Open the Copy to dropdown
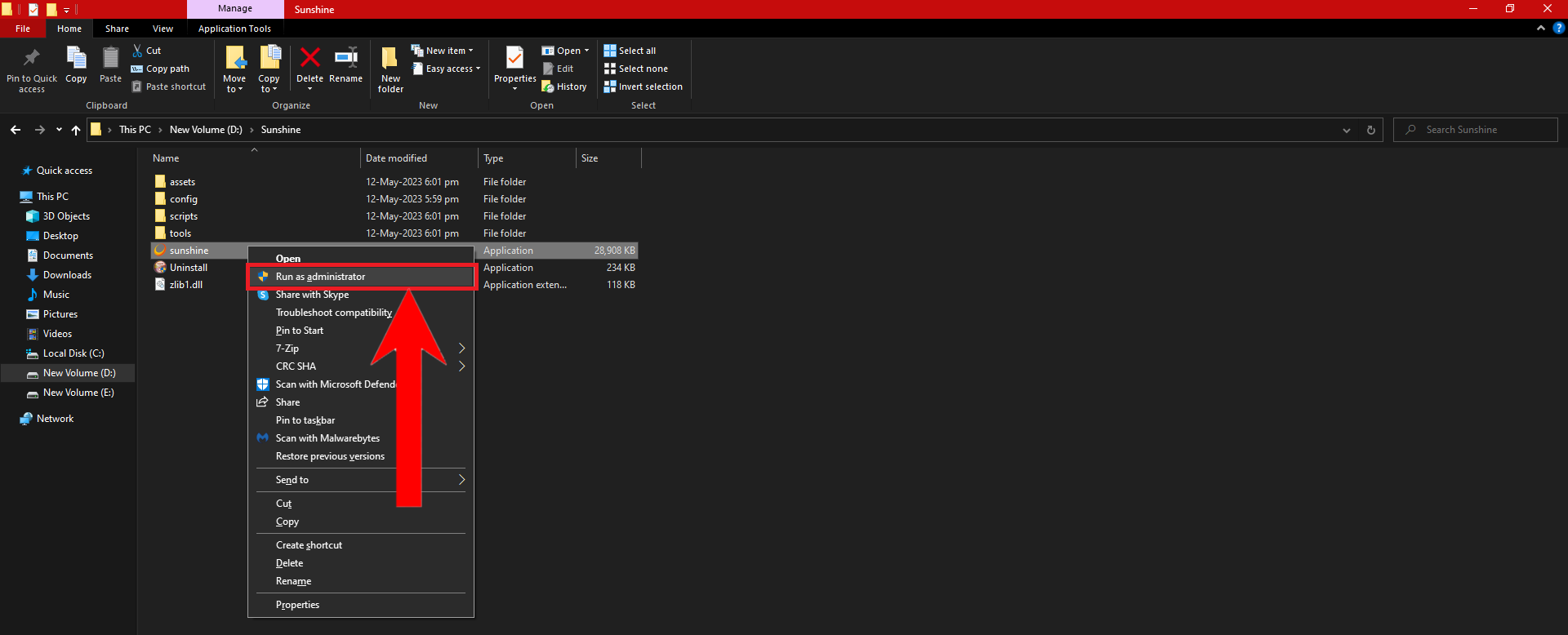 (269, 69)
